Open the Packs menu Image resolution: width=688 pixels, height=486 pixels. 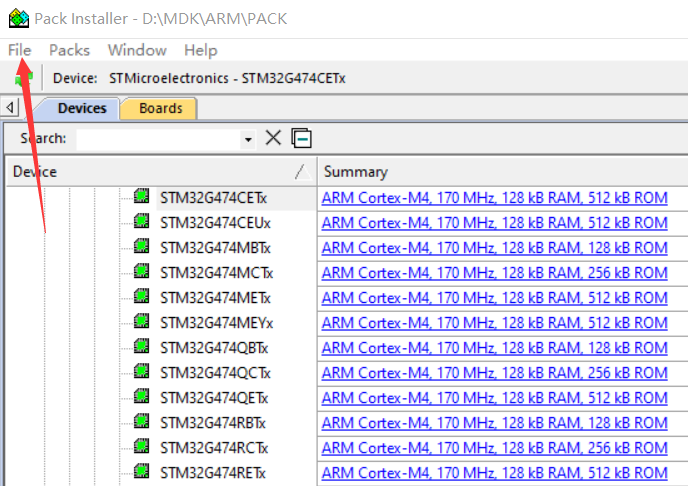[x=69, y=50]
